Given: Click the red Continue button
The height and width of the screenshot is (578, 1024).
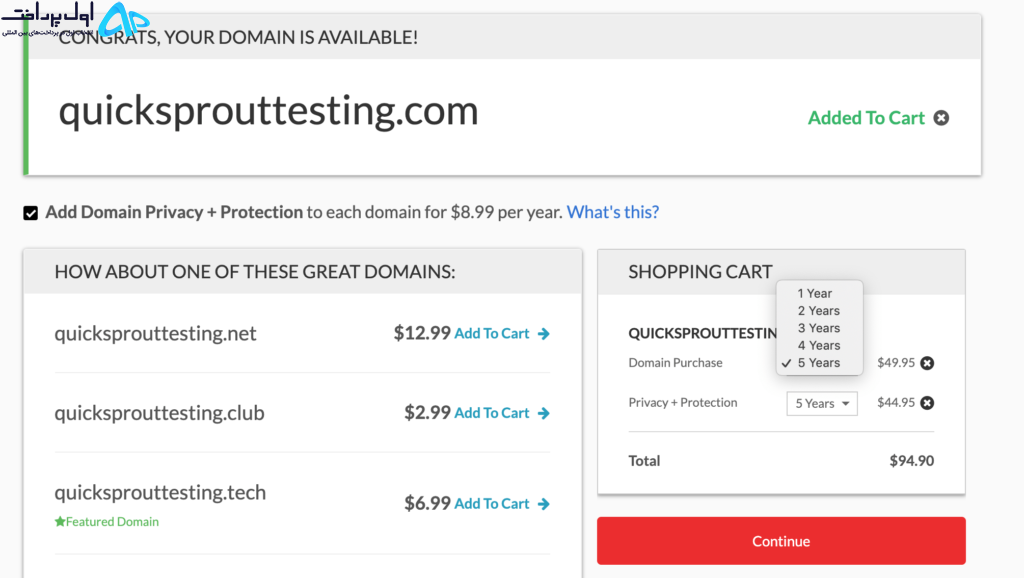Looking at the screenshot, I should [781, 541].
